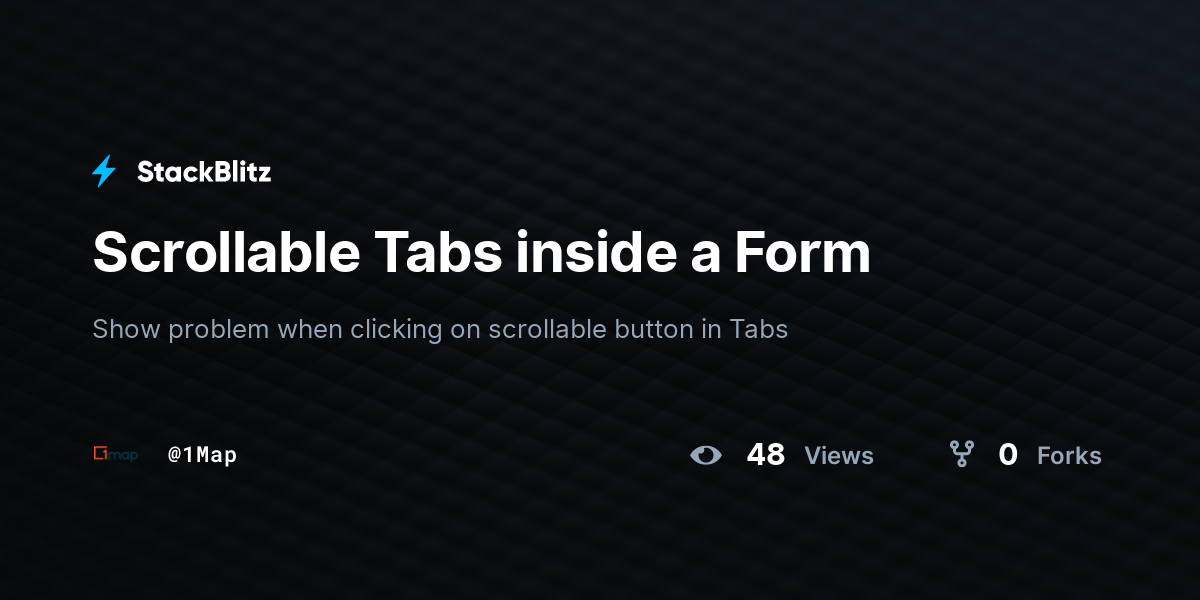The width and height of the screenshot is (1200, 600).
Task: Click the word "Form" in the title
Action: click(x=803, y=253)
